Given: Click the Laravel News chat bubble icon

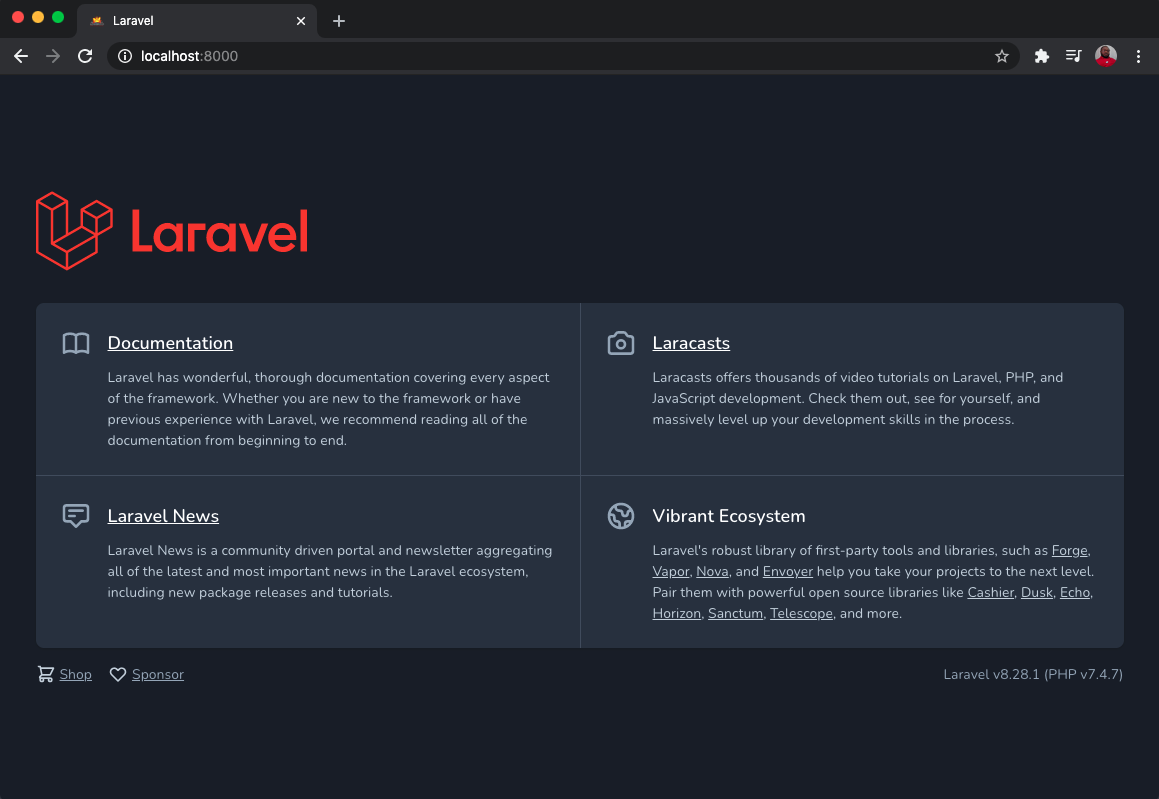Looking at the screenshot, I should pos(76,516).
